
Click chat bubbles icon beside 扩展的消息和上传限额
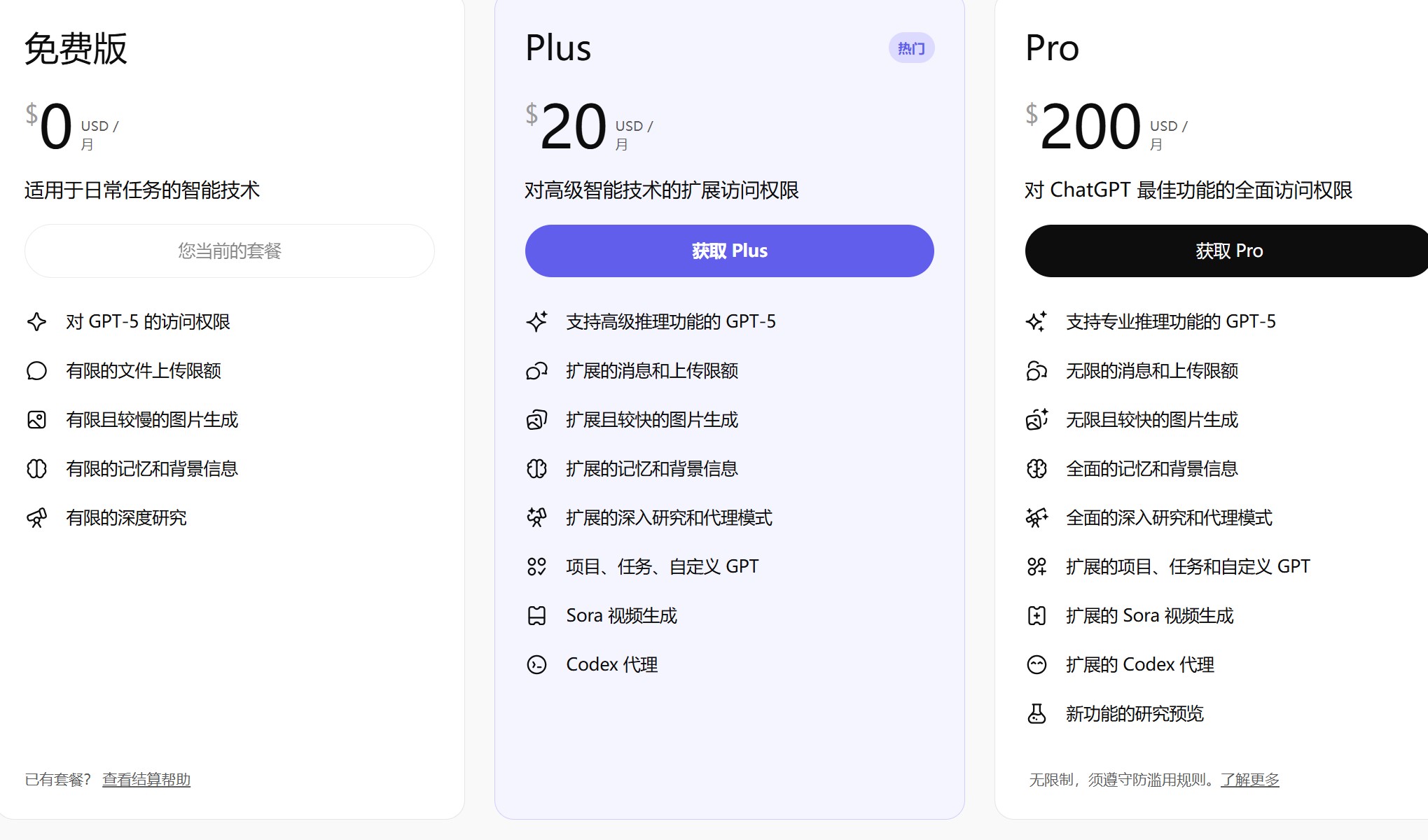pos(536,370)
